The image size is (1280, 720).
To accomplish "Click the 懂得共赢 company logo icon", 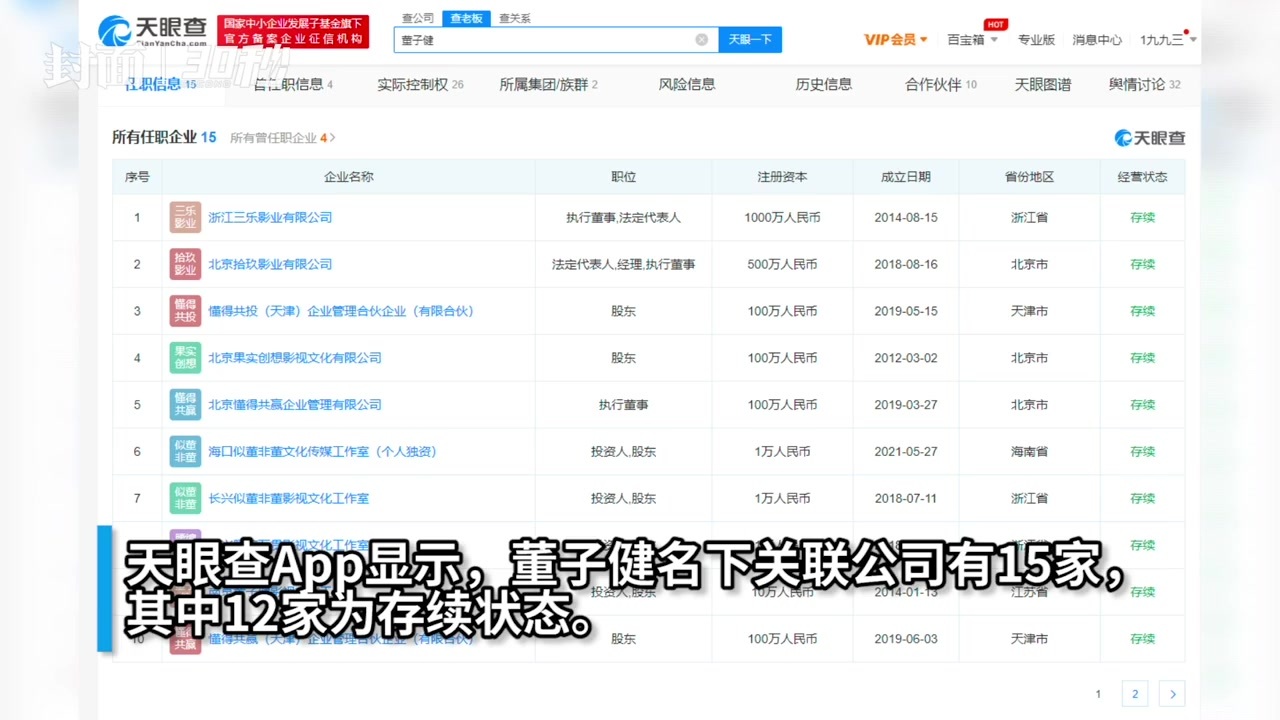I will coord(185,404).
